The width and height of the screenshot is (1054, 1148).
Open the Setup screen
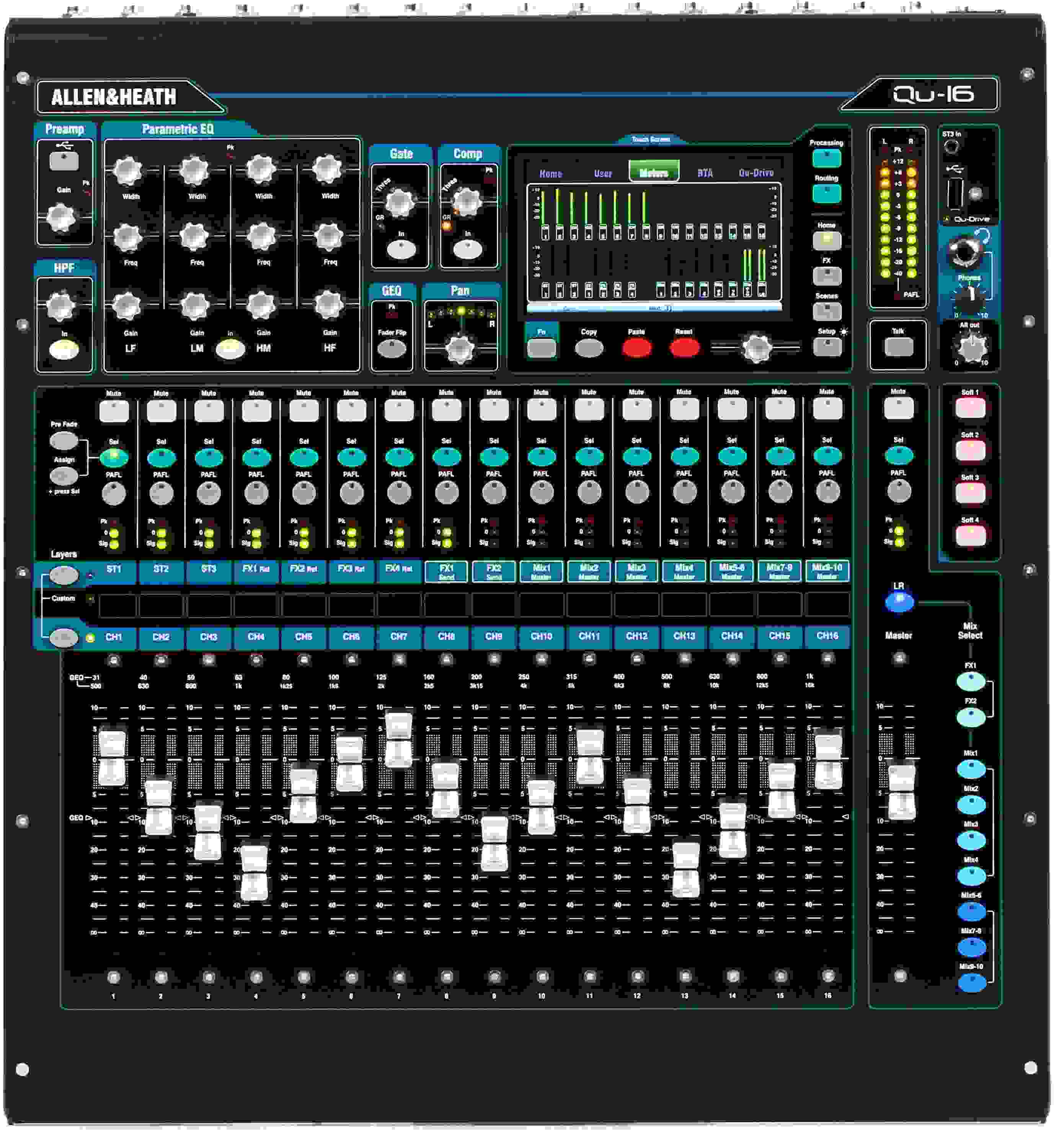coord(827,347)
